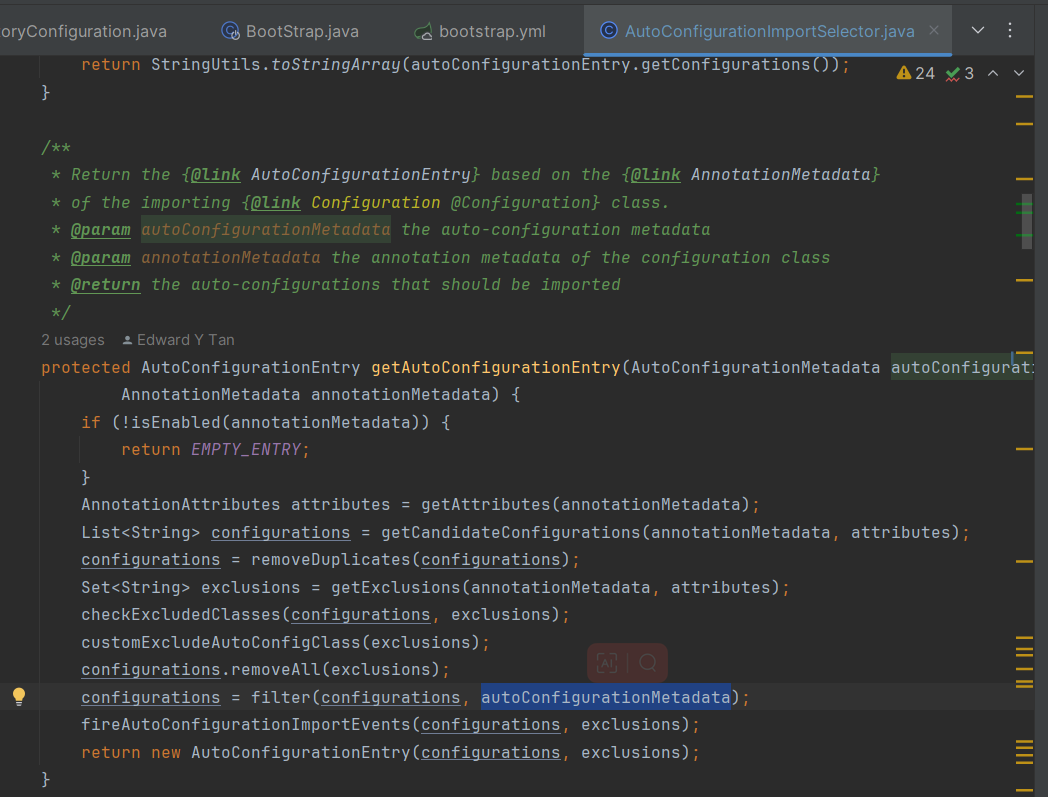Open the partially hidden oryConfiguration.java tab
The width and height of the screenshot is (1048, 797).
point(83,31)
